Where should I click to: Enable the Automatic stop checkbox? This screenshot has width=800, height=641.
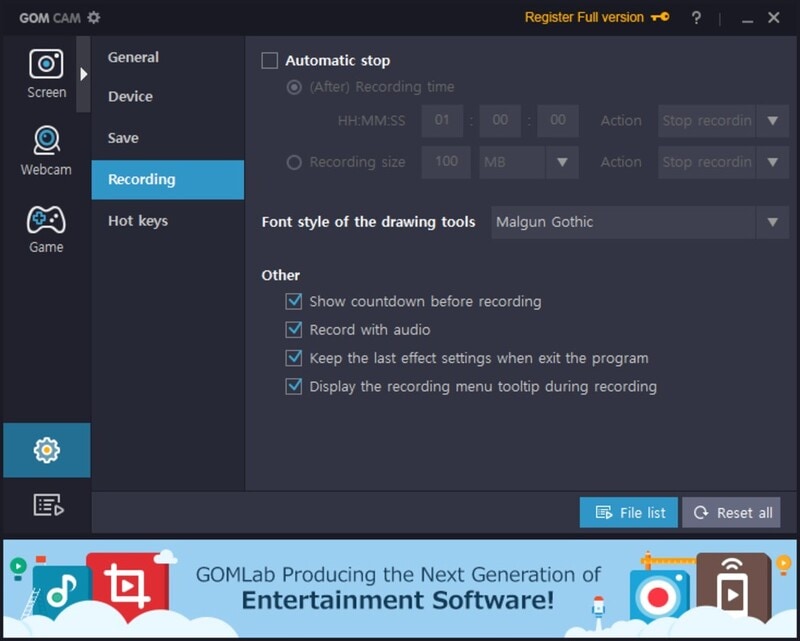269,60
